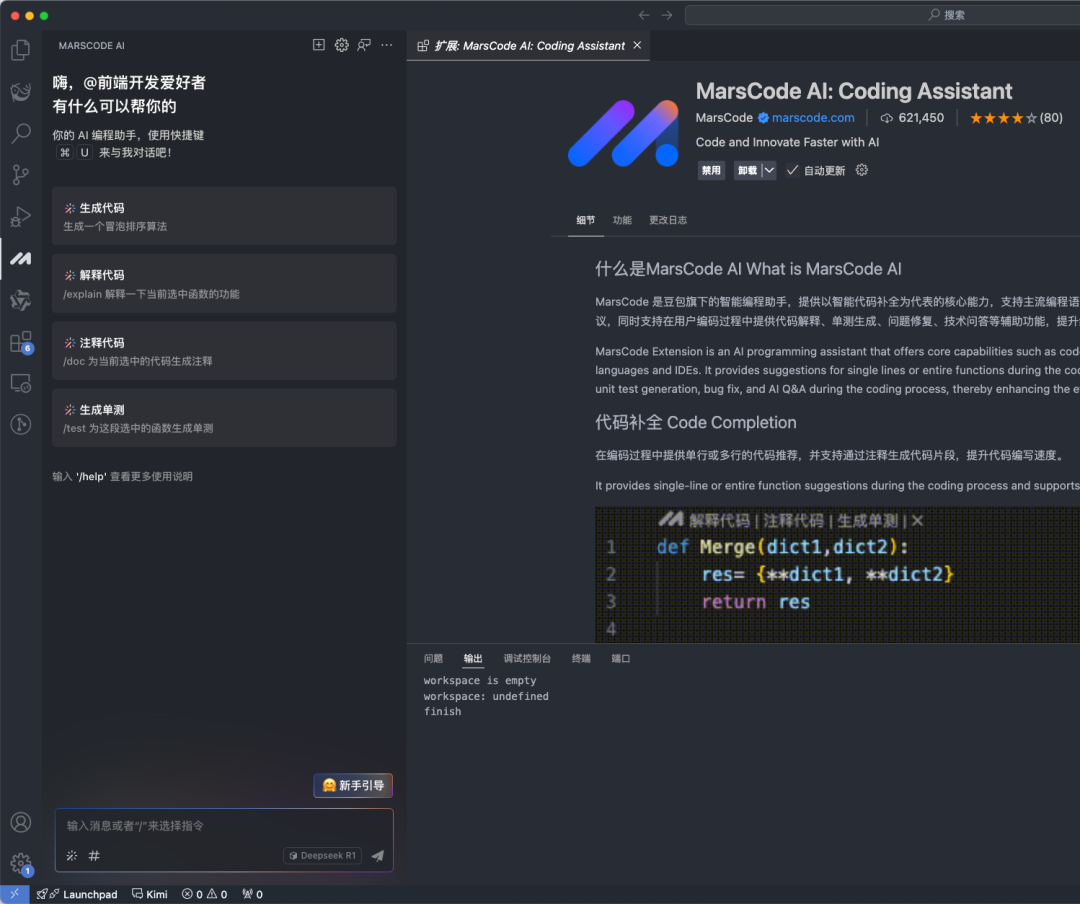The width and height of the screenshot is (1080, 904).
Task: Expand the 卸载 uninstall dropdown arrow
Action: 769,170
